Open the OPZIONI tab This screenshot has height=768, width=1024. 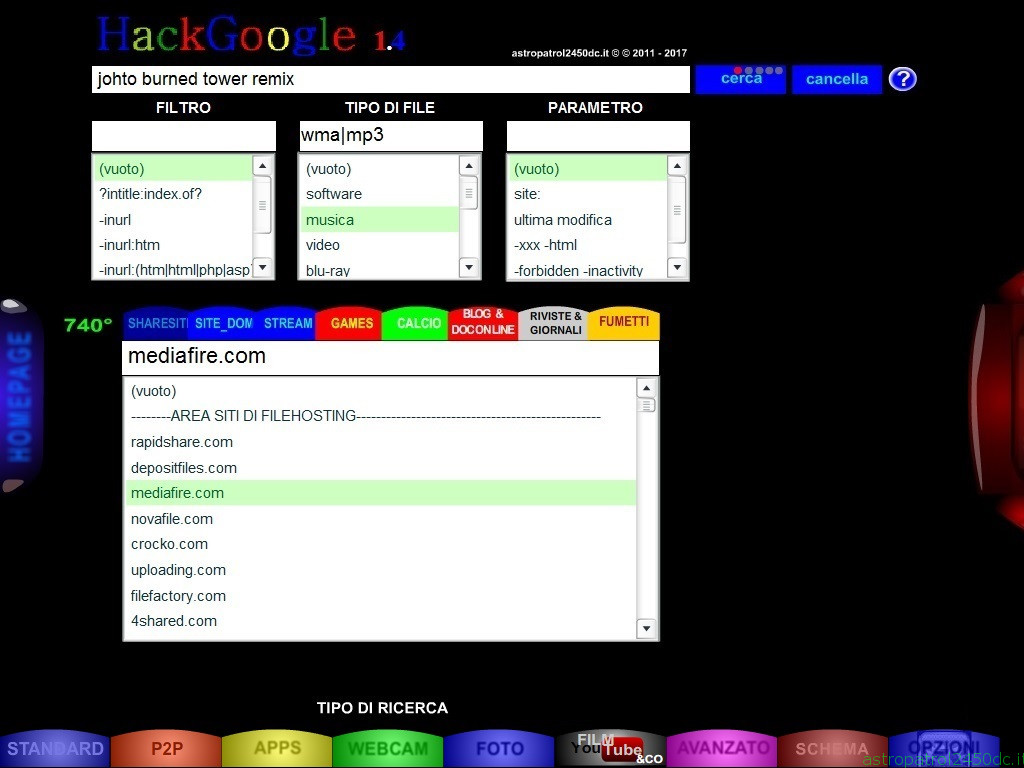pyautogui.click(x=944, y=748)
